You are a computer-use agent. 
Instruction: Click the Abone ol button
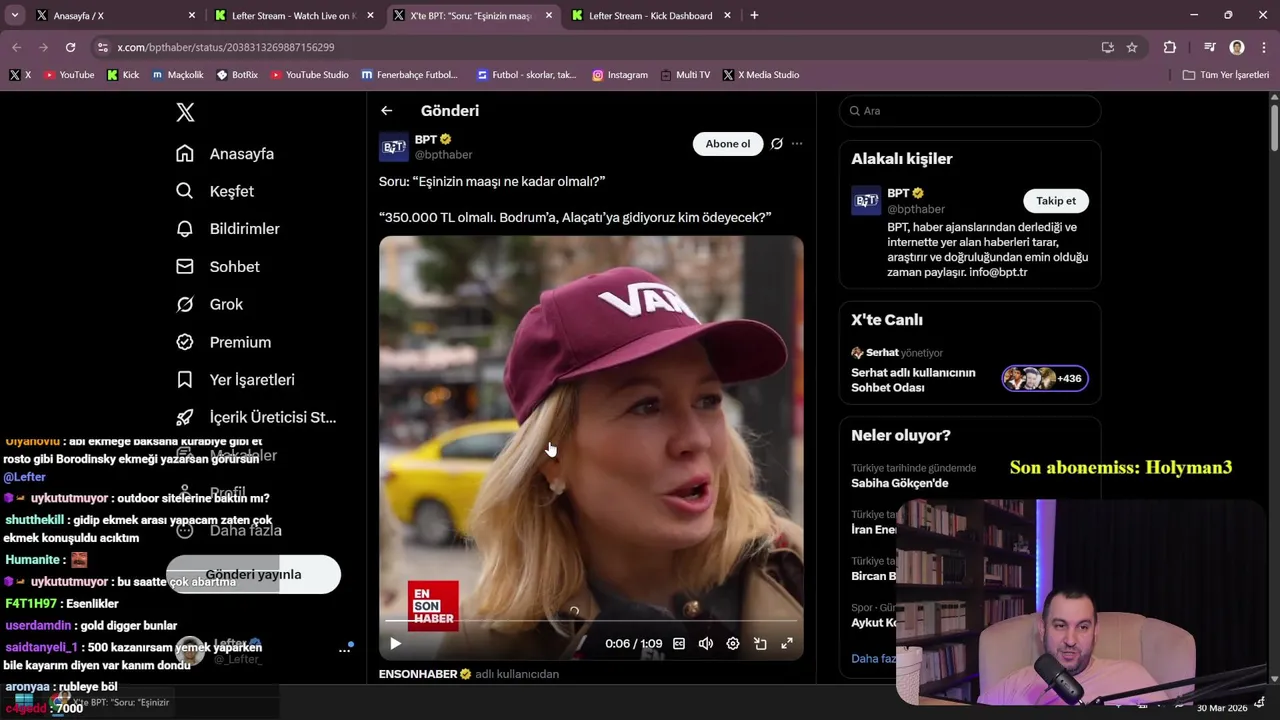coord(728,144)
